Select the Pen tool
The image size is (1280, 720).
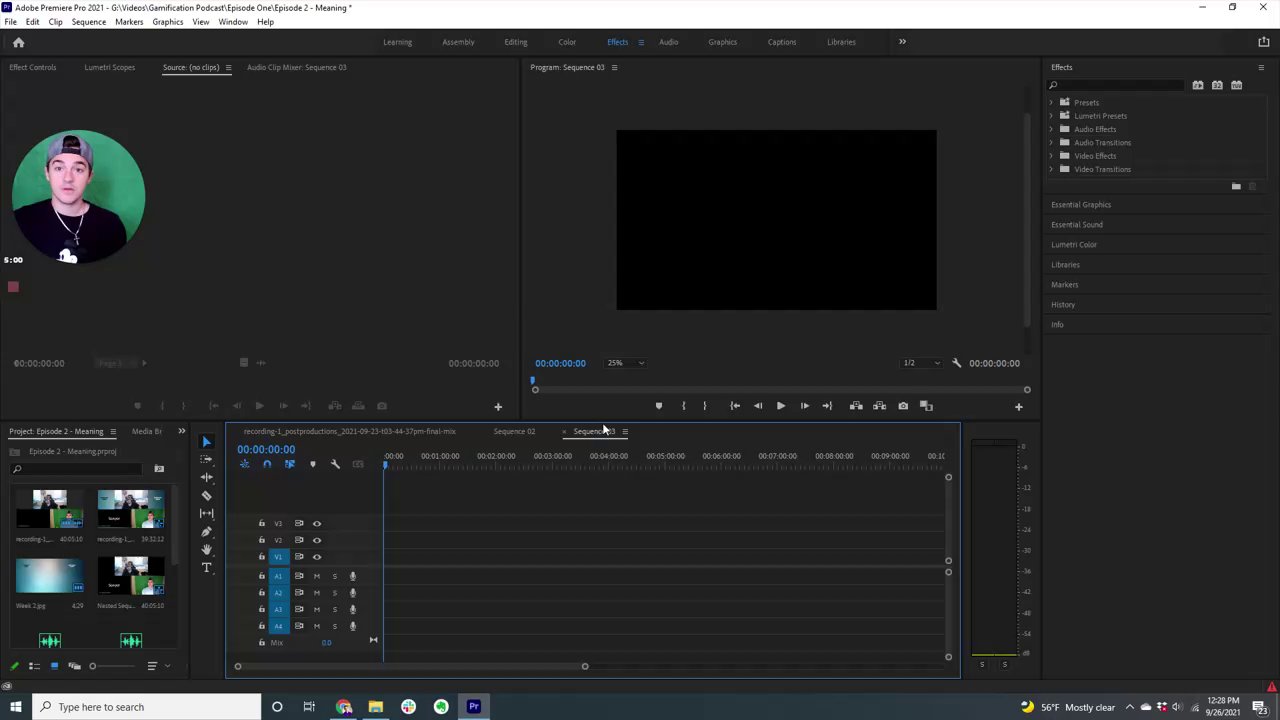point(207,532)
